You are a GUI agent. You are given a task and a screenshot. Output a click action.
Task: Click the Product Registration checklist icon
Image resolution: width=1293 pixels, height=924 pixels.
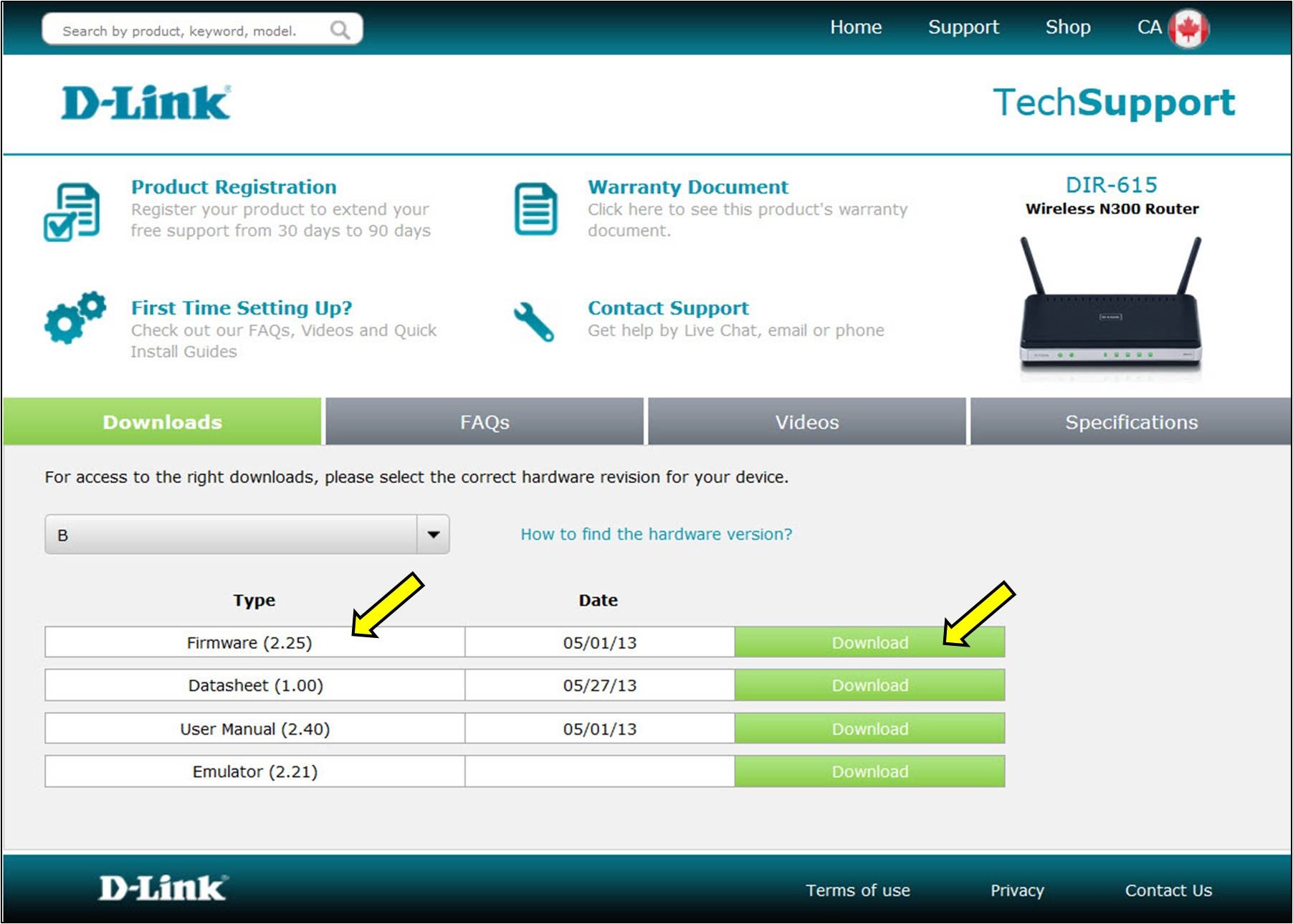tap(72, 211)
